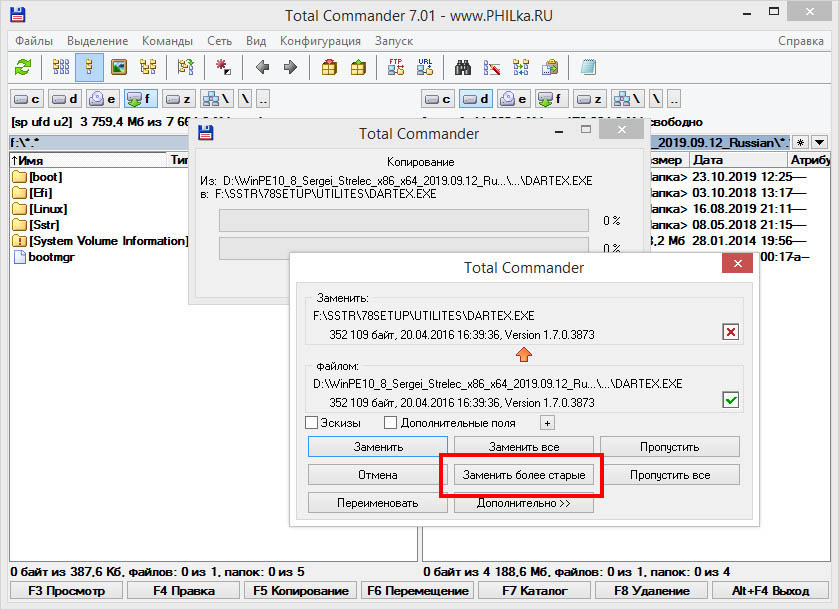This screenshot has width=839, height=610.
Task: Open the Конфигурация menu
Action: pyautogui.click(x=320, y=41)
